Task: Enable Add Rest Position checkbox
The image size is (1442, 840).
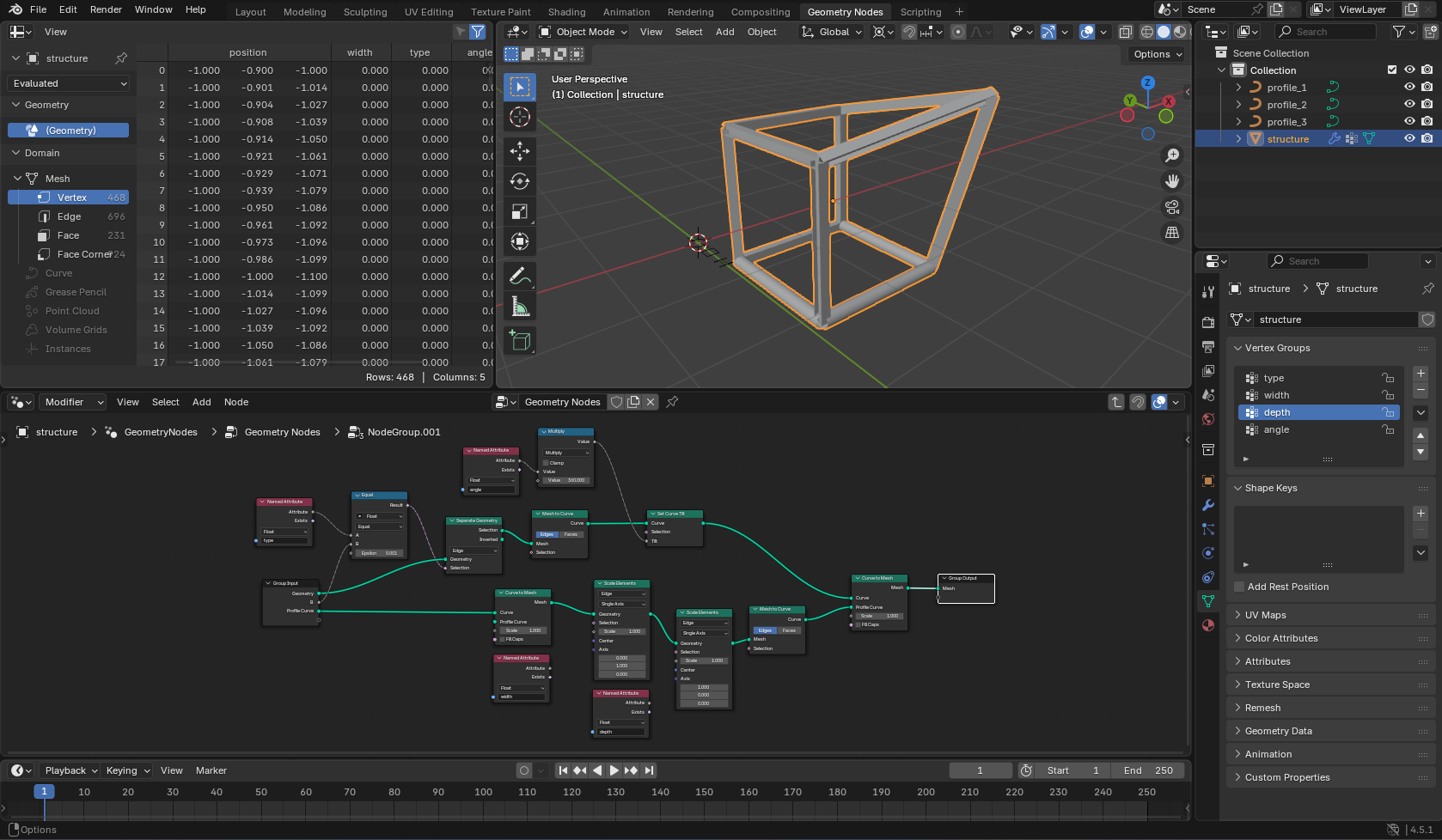Action: [x=1239, y=587]
